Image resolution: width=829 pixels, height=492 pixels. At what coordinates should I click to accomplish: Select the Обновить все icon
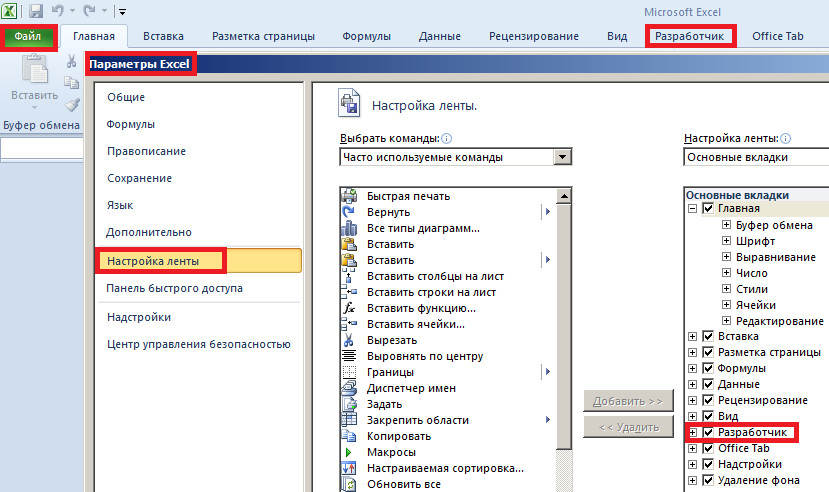tap(349, 484)
